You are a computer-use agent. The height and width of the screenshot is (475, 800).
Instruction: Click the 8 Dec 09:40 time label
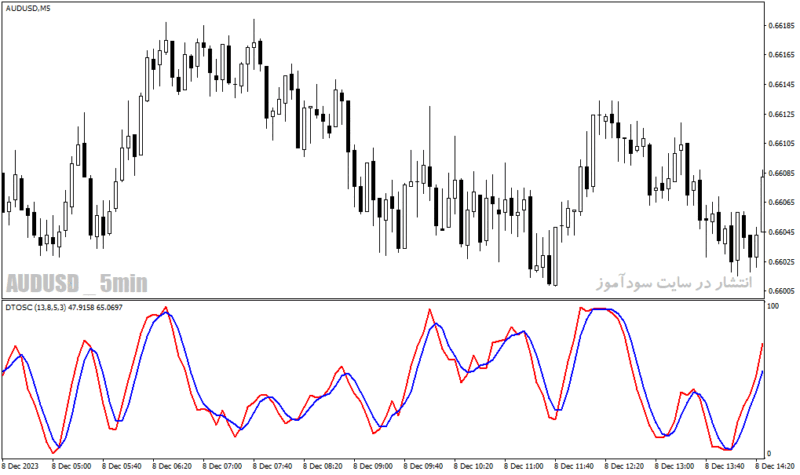[423, 466]
